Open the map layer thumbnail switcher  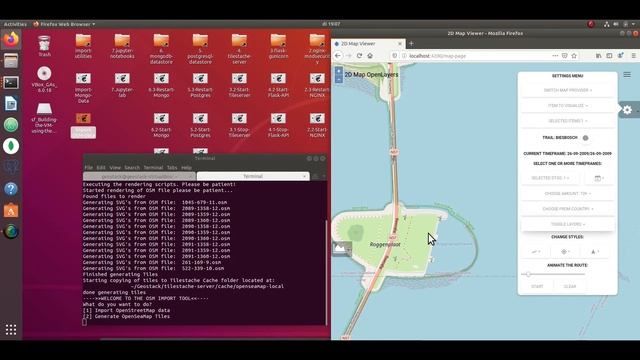point(341,248)
